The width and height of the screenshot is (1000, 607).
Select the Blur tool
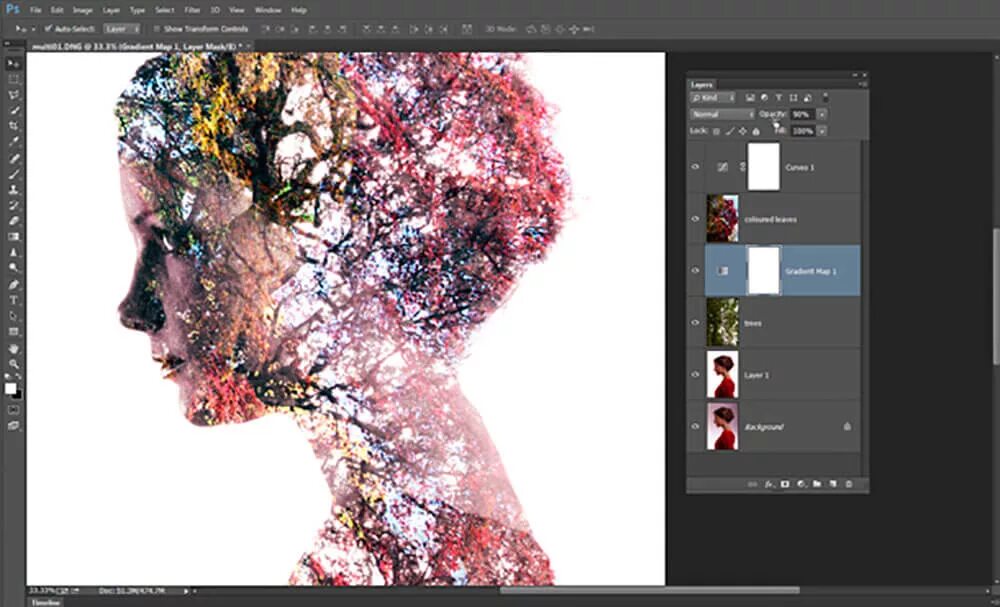(13, 252)
